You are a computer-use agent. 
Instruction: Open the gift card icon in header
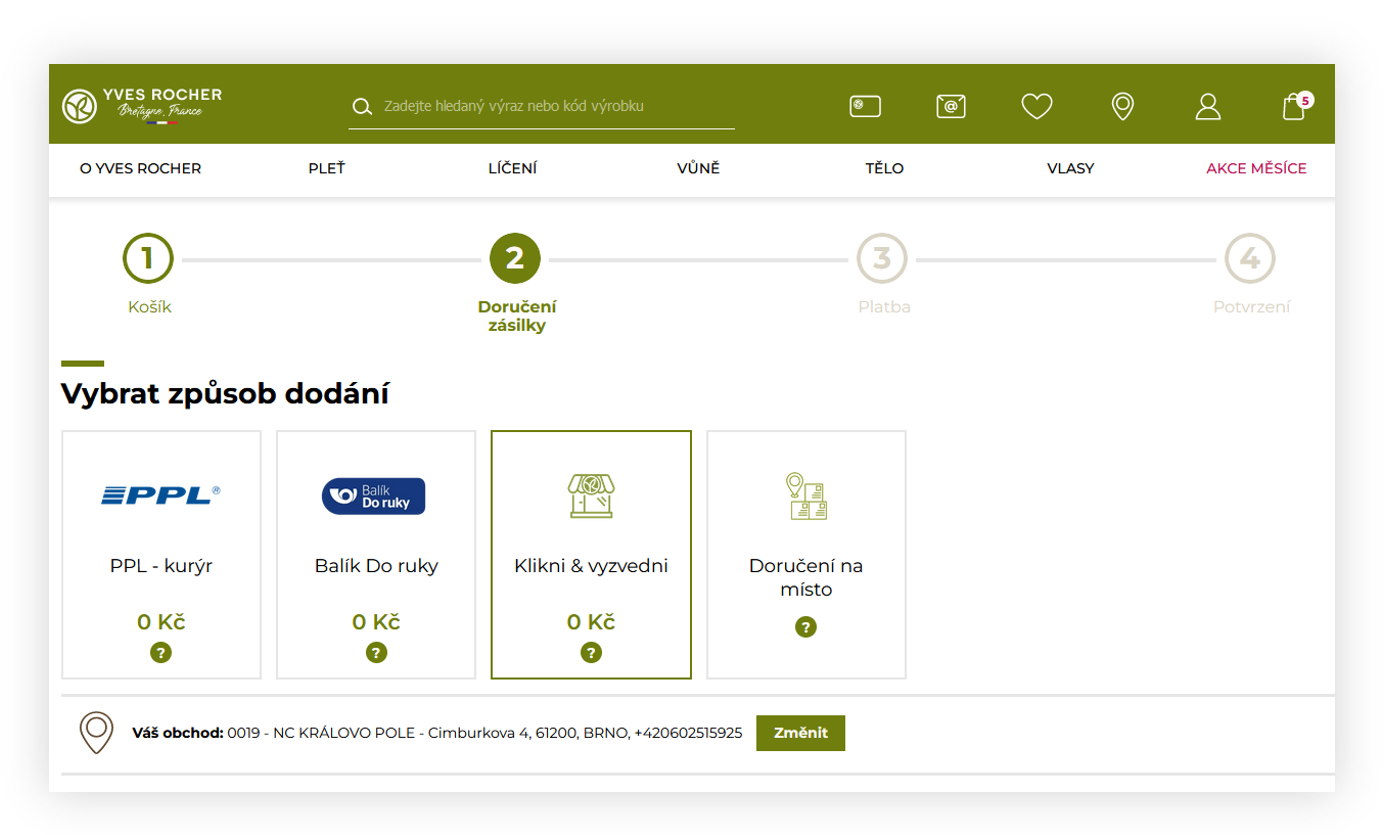(865, 105)
